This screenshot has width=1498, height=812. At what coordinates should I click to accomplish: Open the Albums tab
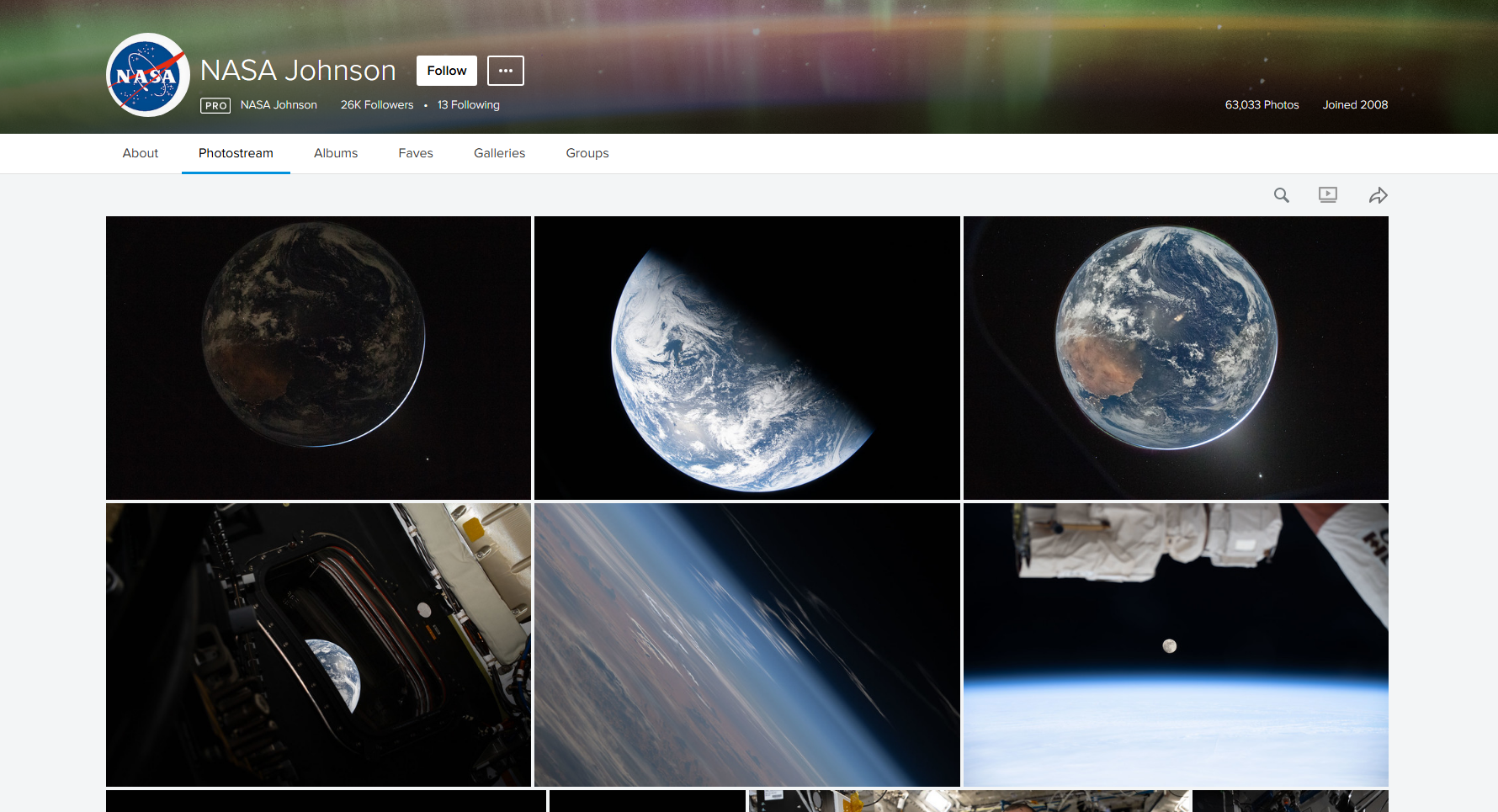[x=336, y=153]
